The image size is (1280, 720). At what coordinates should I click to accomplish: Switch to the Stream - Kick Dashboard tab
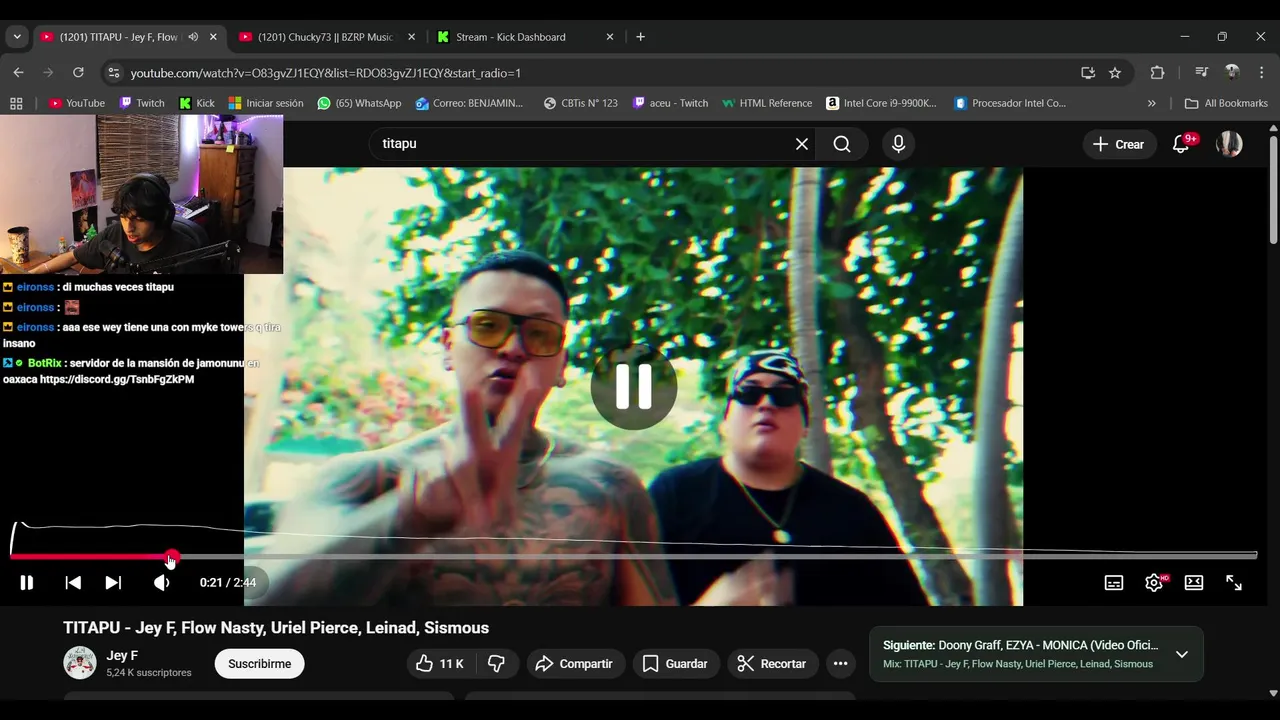[x=511, y=37]
